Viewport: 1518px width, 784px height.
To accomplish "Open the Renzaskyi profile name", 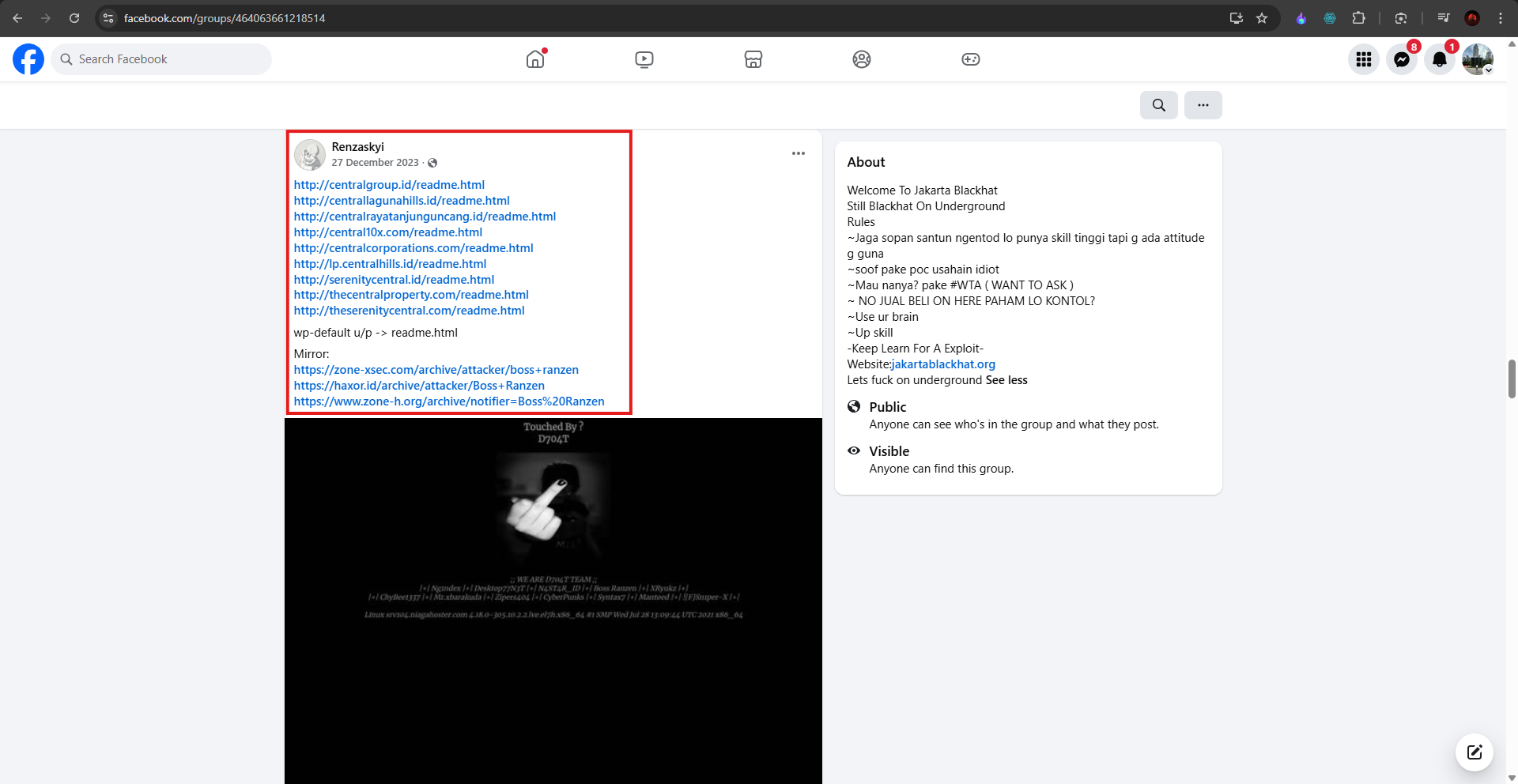I will click(x=357, y=147).
